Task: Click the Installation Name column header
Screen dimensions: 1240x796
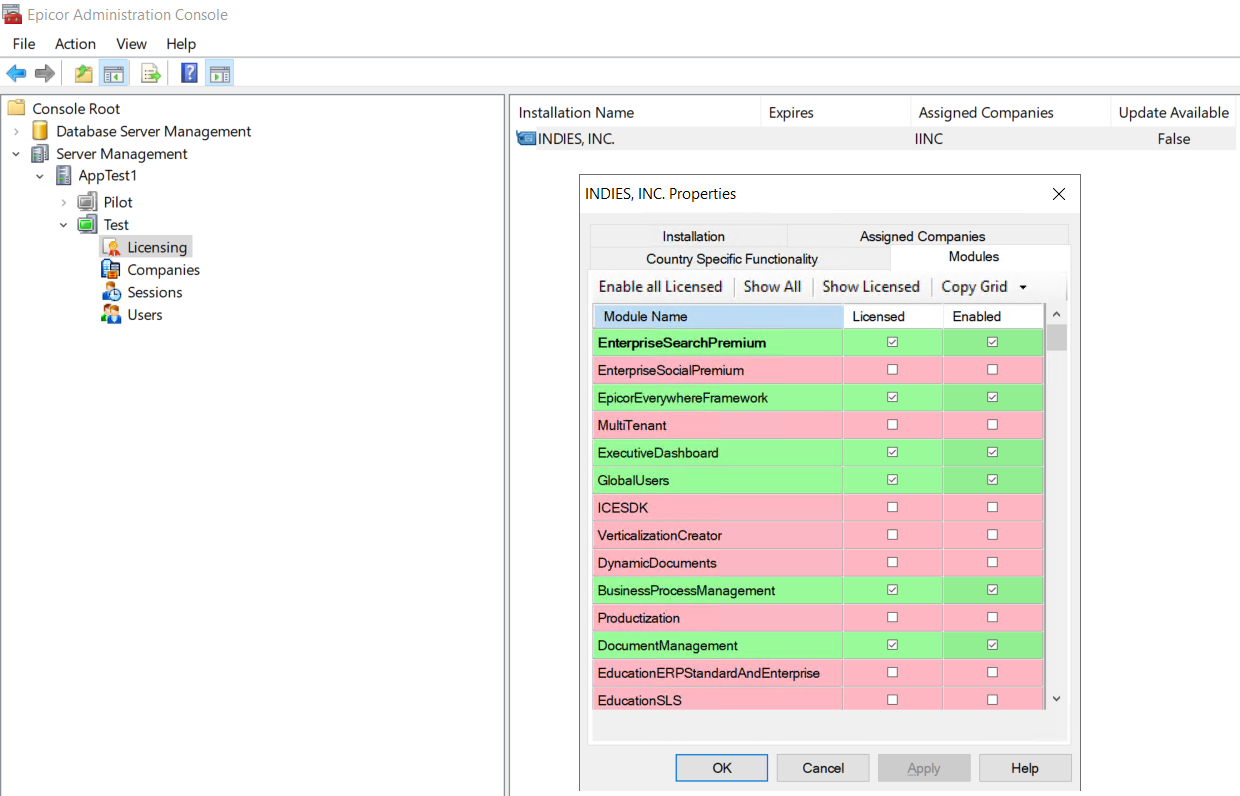Action: [635, 113]
